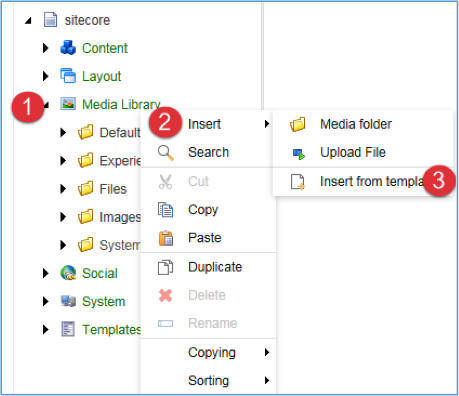Click the Social globe icon
Screen dimensions: 459x396
pyautogui.click(x=68, y=273)
